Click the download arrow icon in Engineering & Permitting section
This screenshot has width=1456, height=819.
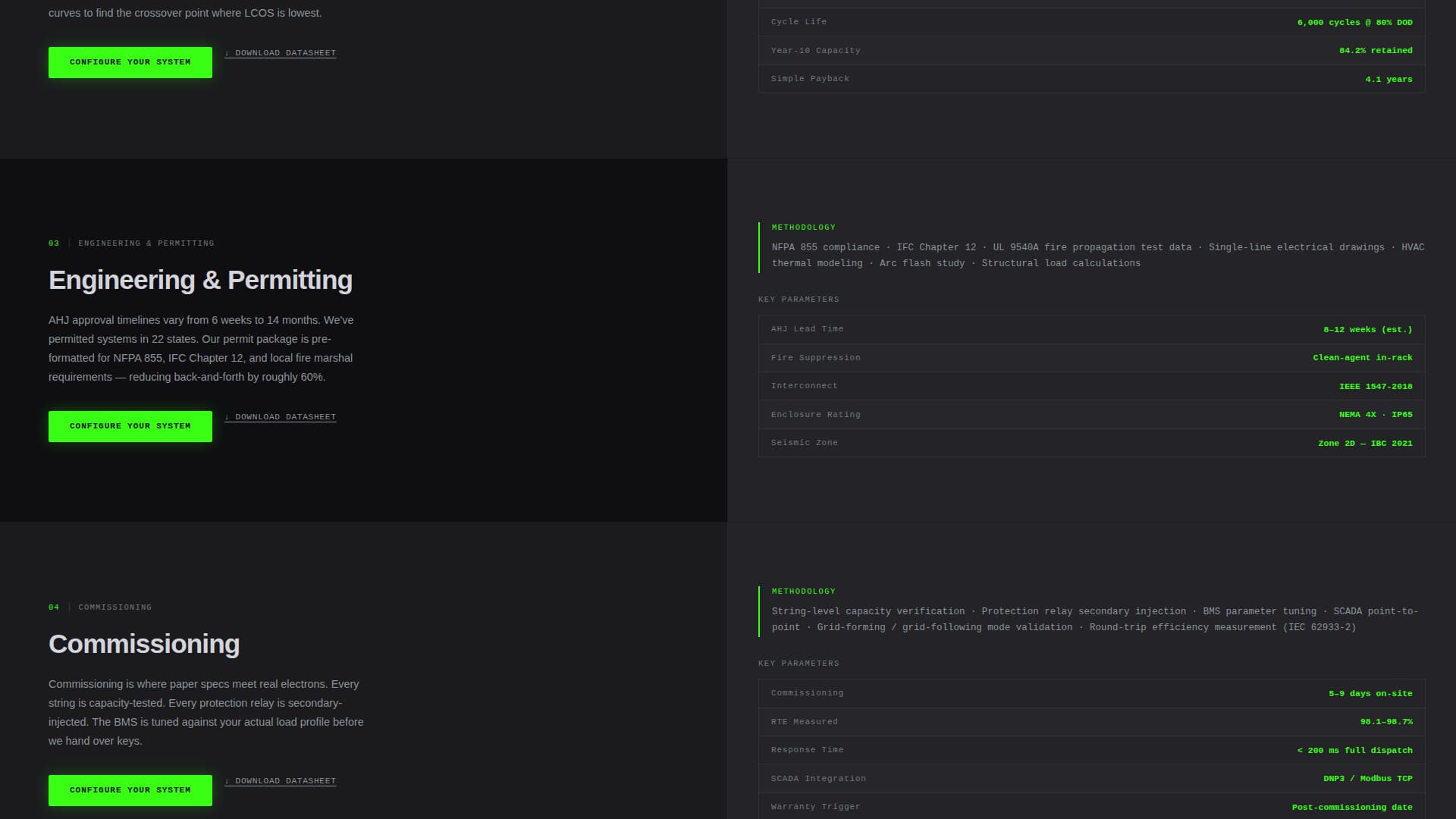pyautogui.click(x=227, y=416)
